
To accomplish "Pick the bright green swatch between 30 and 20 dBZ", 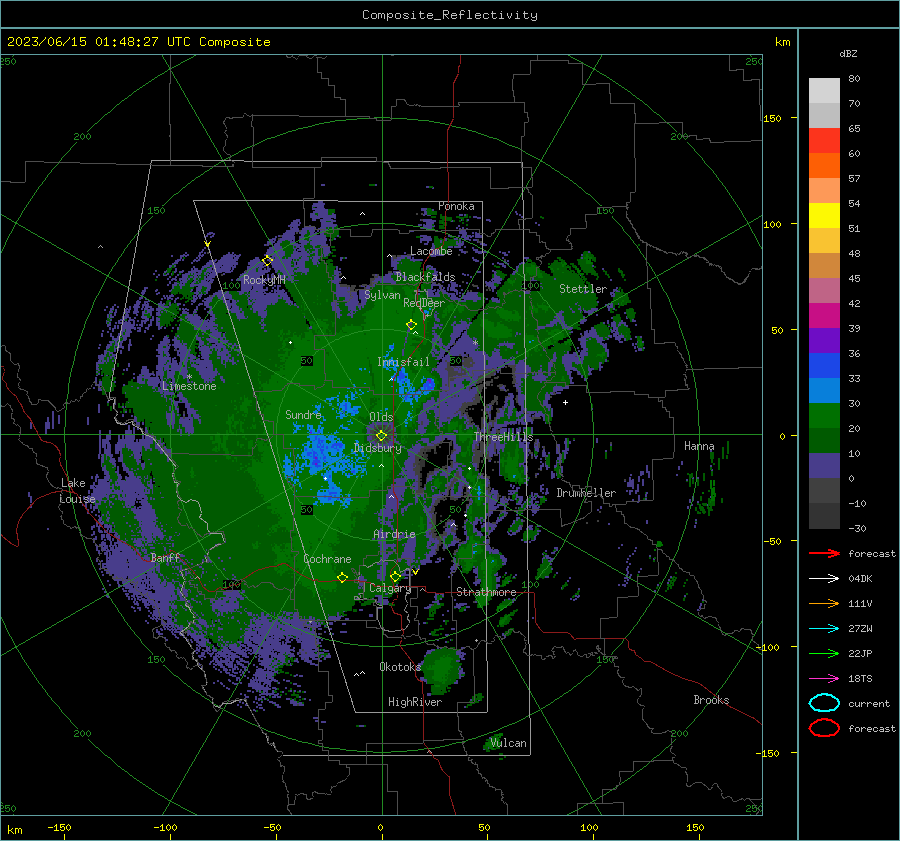I will tap(824, 416).
